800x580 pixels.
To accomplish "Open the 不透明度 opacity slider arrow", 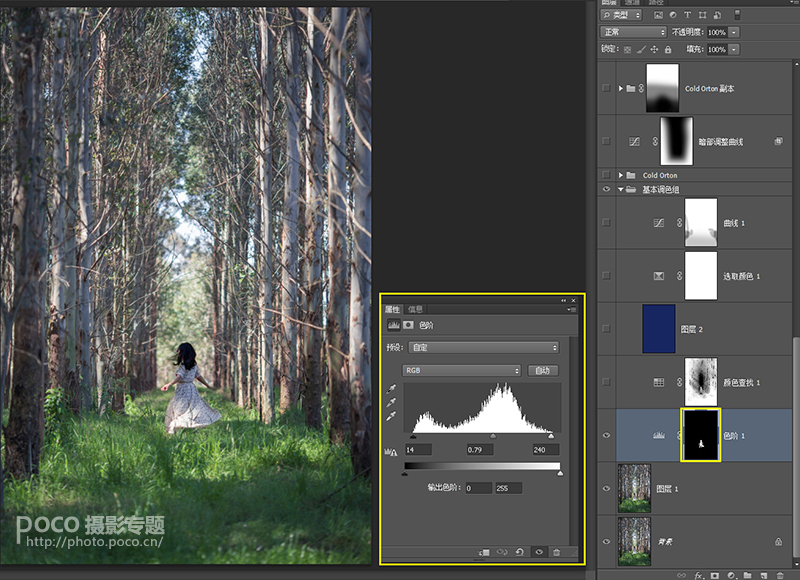I will click(x=734, y=32).
